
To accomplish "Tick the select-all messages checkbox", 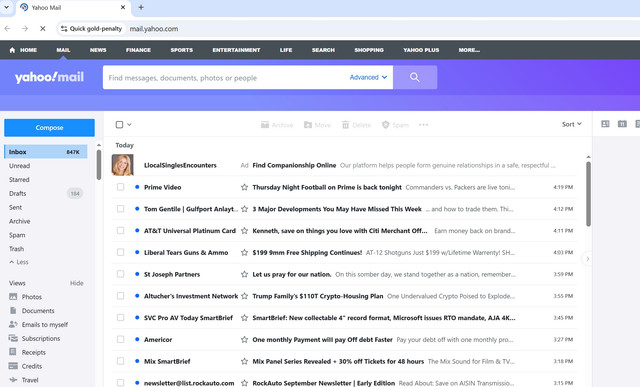I will (x=119, y=125).
